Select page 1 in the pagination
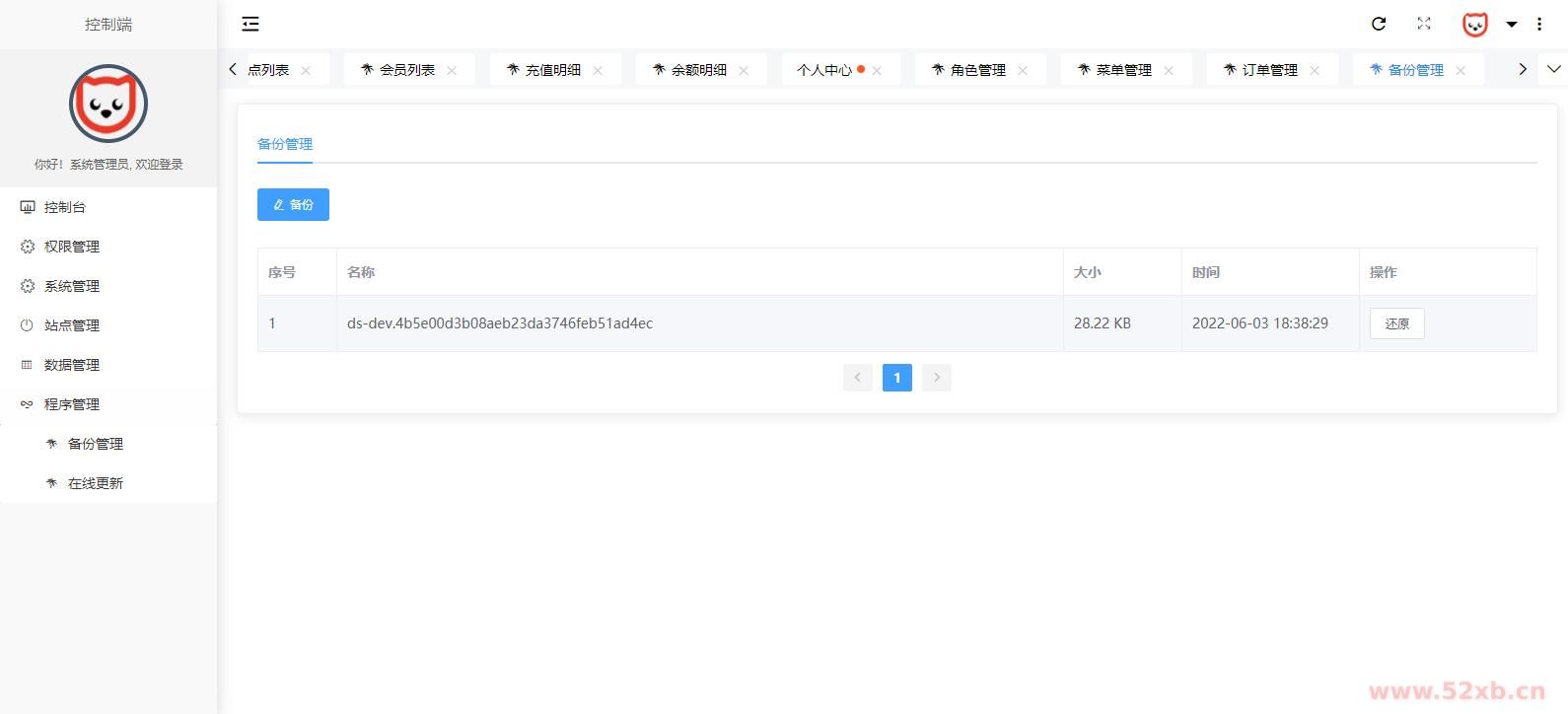 (x=896, y=378)
